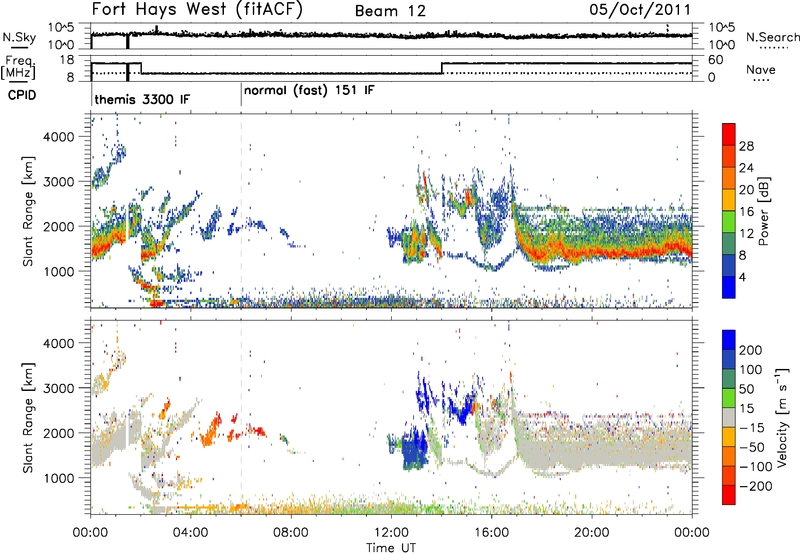The width and height of the screenshot is (800, 554).
Task: Click the '100' label on Velocity color bar
Action: pyautogui.click(x=751, y=370)
